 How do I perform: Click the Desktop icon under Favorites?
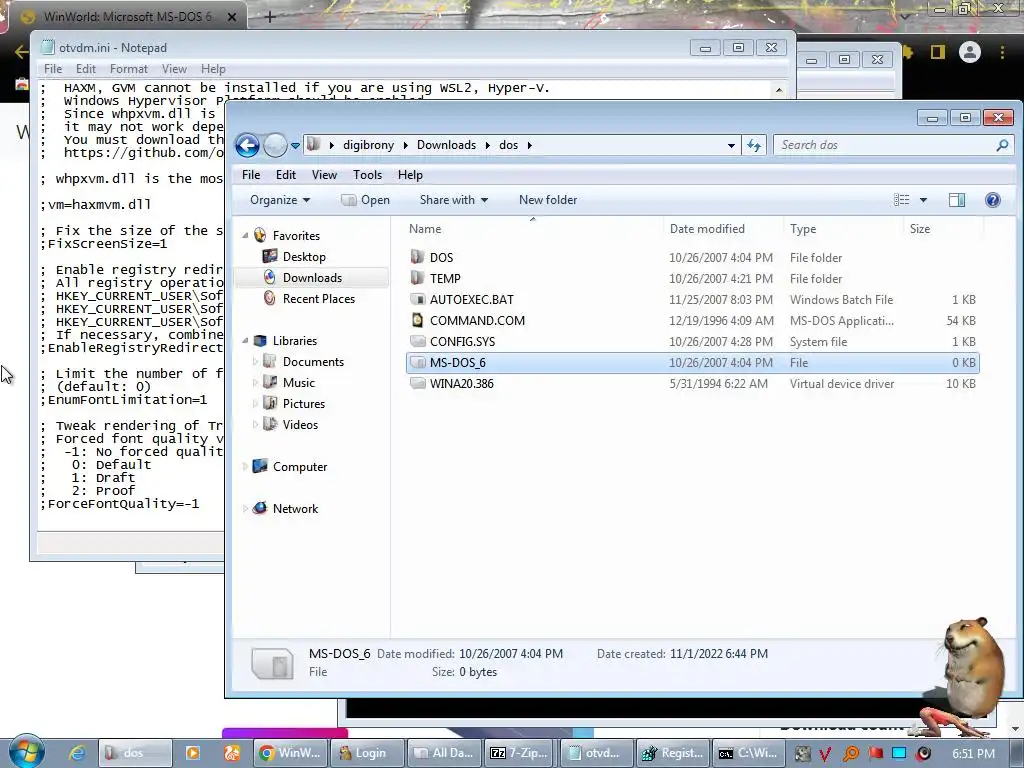269,257
